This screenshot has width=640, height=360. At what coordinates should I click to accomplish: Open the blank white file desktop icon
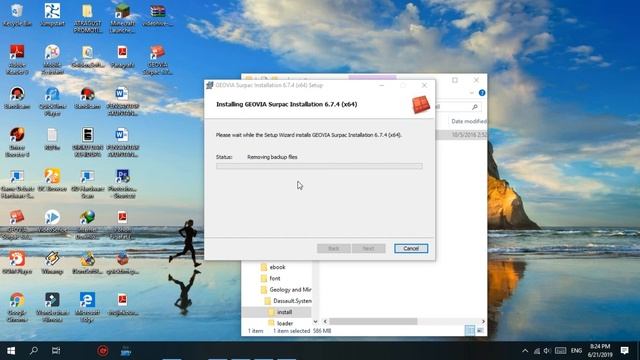tap(52, 139)
